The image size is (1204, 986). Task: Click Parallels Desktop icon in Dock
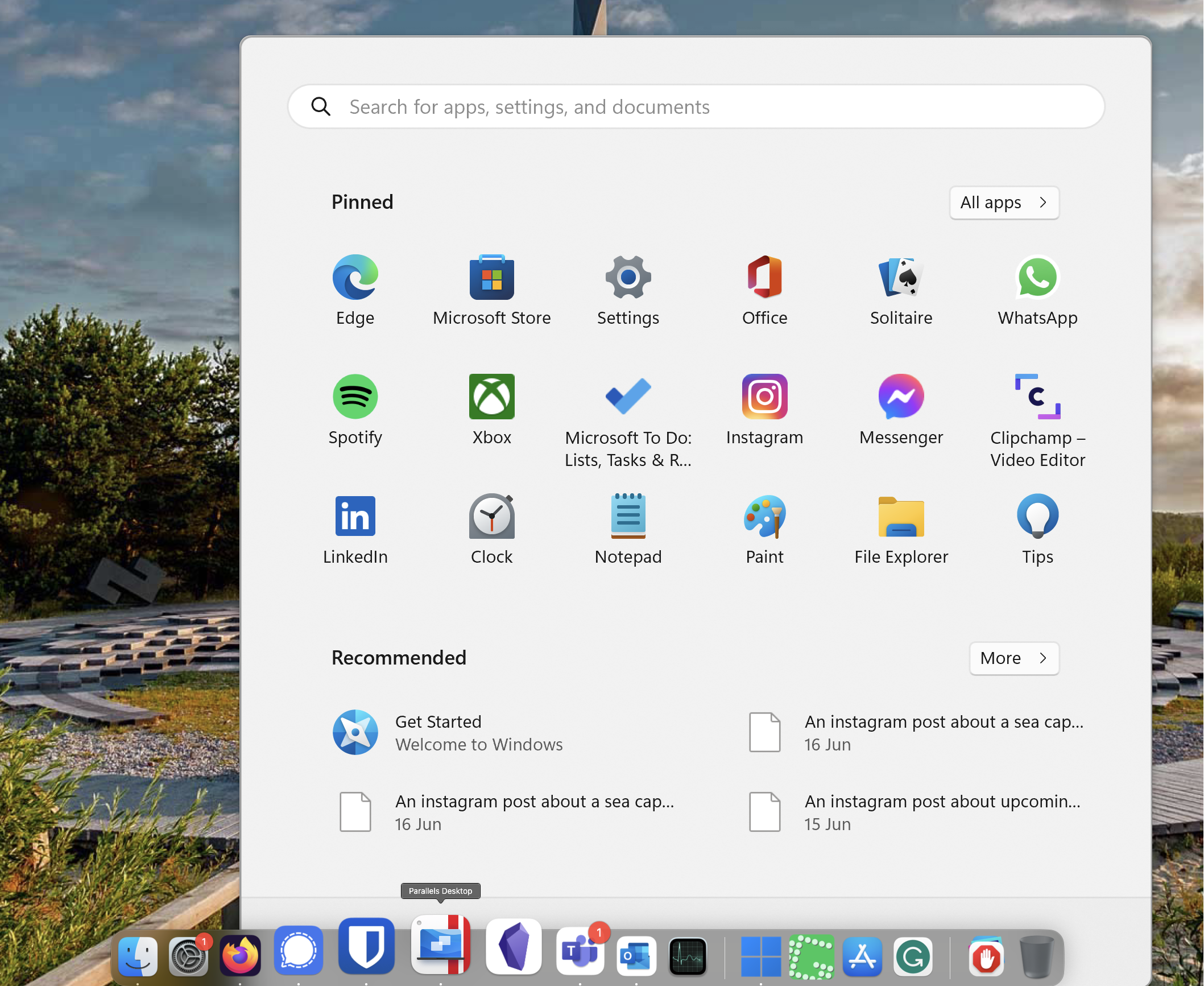(441, 944)
